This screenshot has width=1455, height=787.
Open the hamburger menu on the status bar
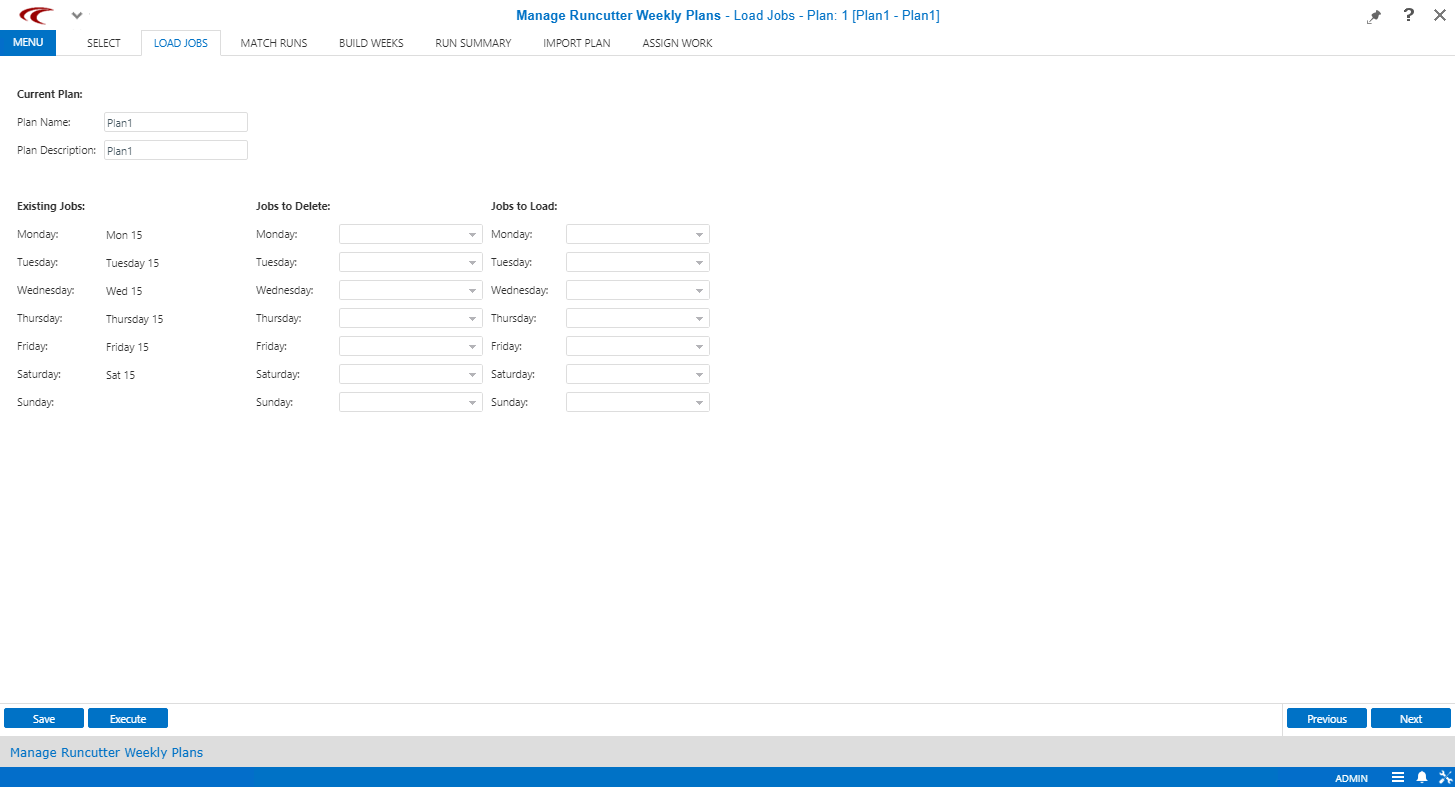pos(1398,777)
